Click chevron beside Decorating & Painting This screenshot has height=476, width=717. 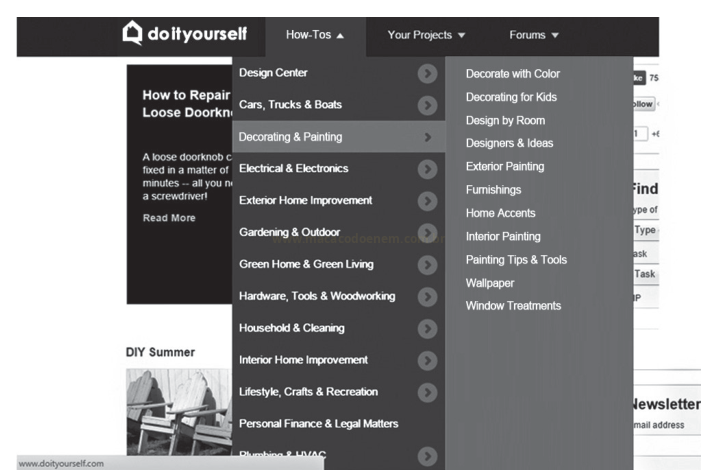[428, 137]
